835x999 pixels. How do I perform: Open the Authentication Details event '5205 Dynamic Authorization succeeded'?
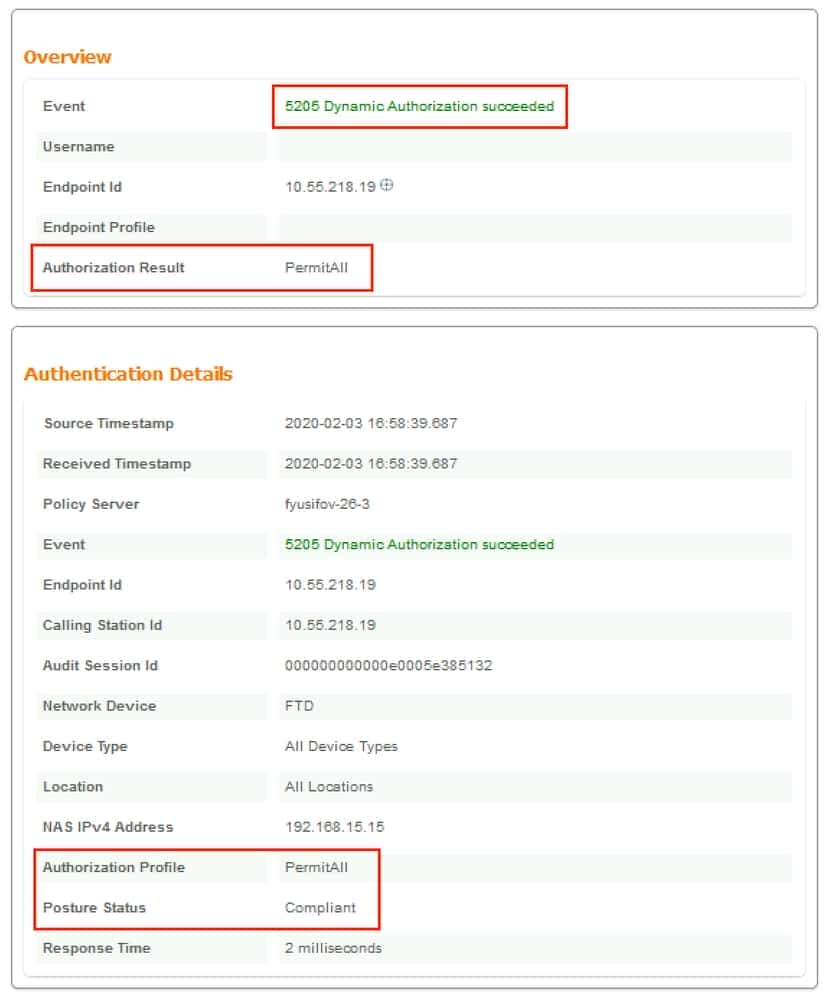419,545
